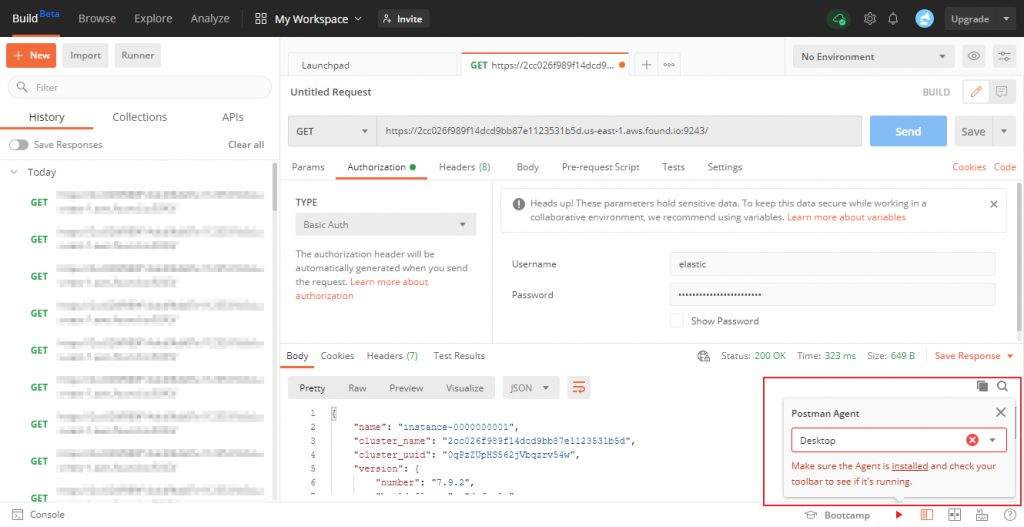Image resolution: width=1024 pixels, height=527 pixels.
Task: Open the Save Response dropdown
Action: pos(974,356)
